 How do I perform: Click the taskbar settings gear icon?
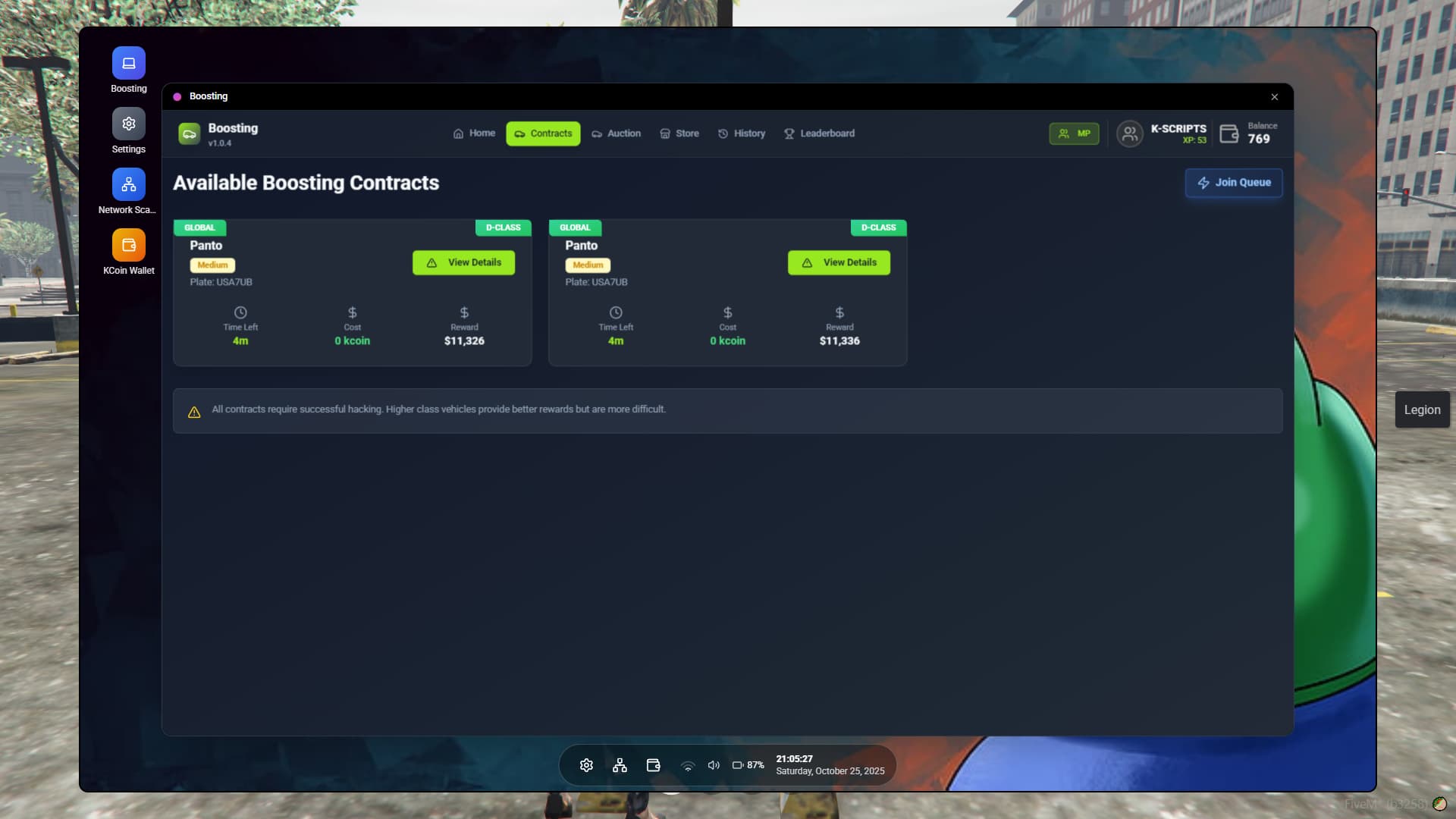pos(586,765)
